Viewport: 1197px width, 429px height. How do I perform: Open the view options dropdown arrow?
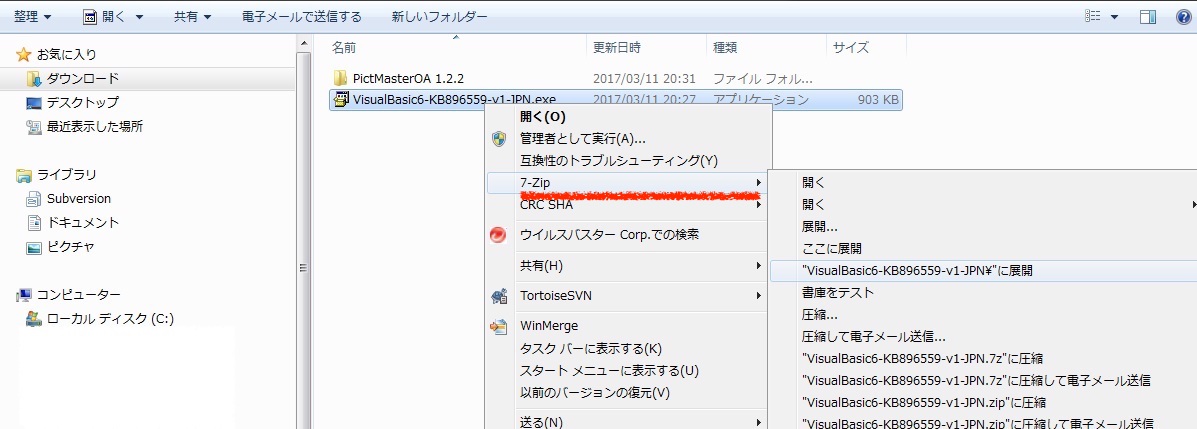coord(1114,16)
